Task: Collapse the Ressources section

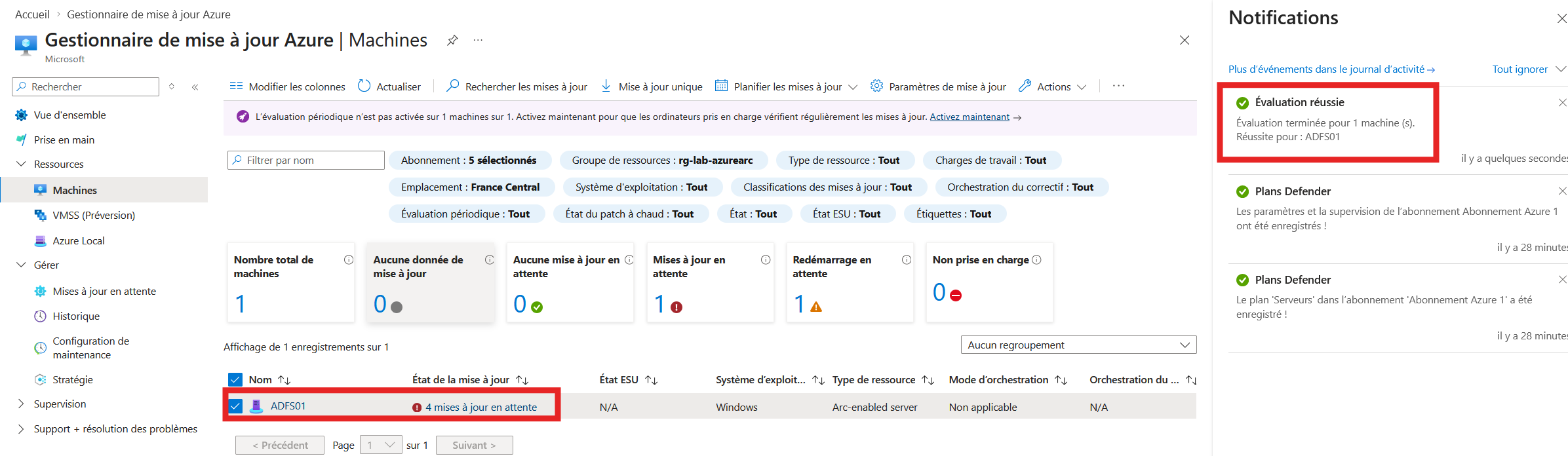Action: tap(21, 164)
